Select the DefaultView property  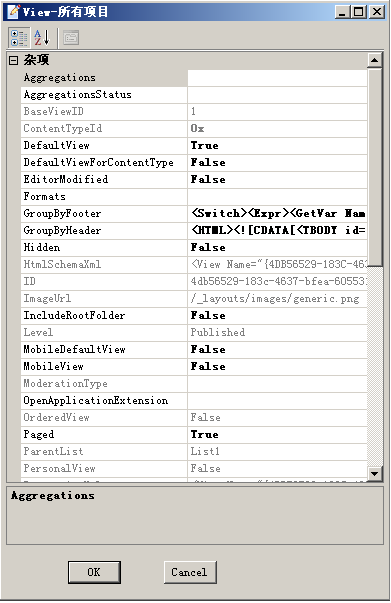click(x=104, y=145)
